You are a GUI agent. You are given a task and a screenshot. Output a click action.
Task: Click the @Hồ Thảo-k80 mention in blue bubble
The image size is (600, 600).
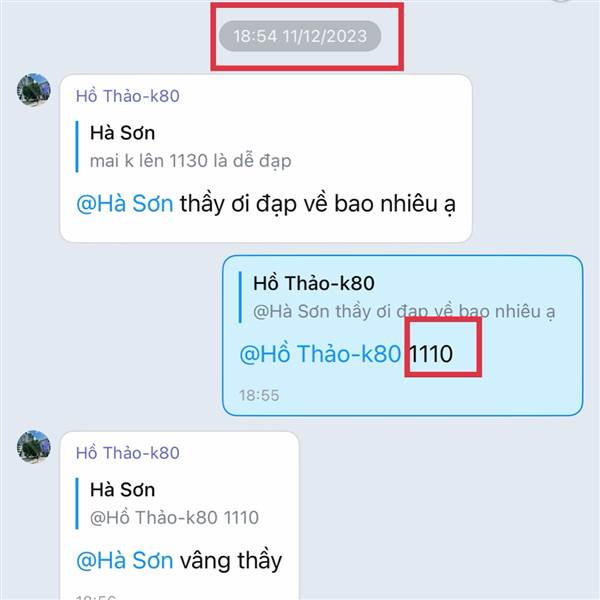tap(320, 354)
